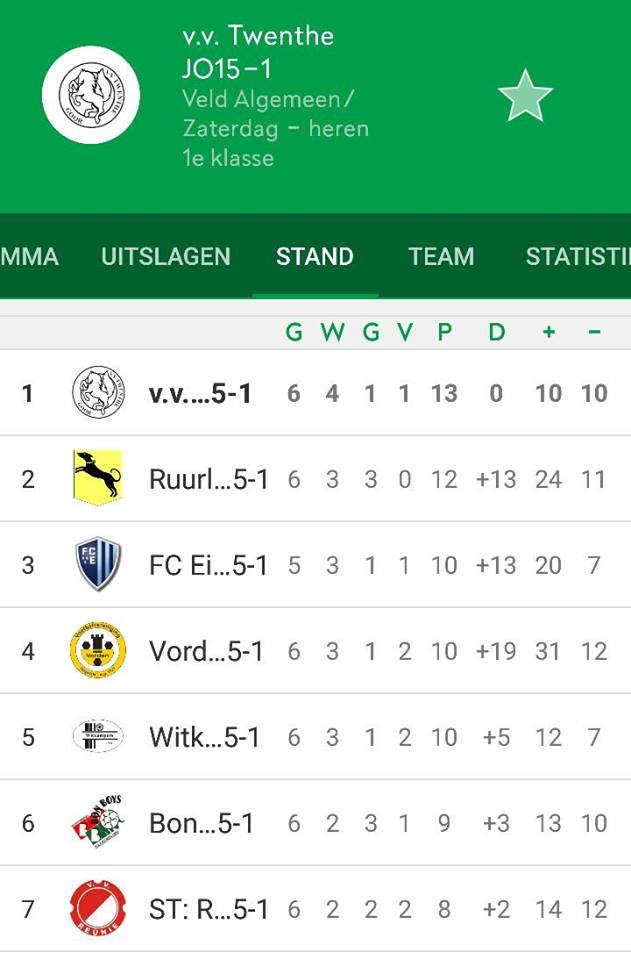
Task: Switch to the UITSLAGEN tab
Action: click(166, 257)
